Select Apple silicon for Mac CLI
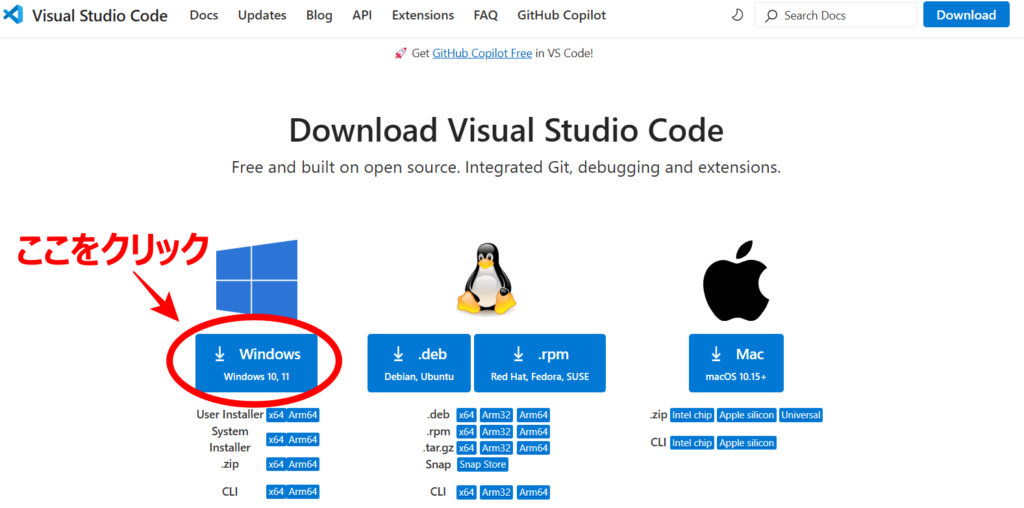 click(746, 443)
